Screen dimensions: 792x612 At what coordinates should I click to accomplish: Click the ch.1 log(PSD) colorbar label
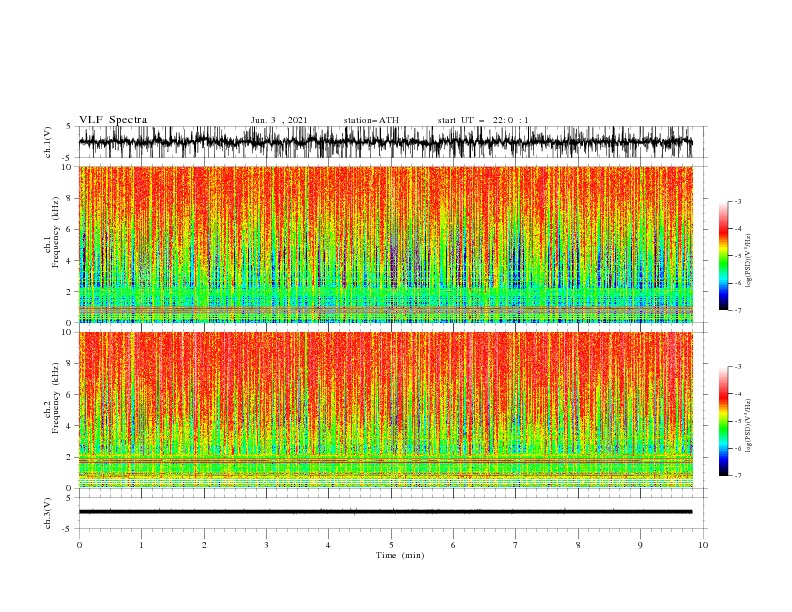pyautogui.click(x=748, y=261)
